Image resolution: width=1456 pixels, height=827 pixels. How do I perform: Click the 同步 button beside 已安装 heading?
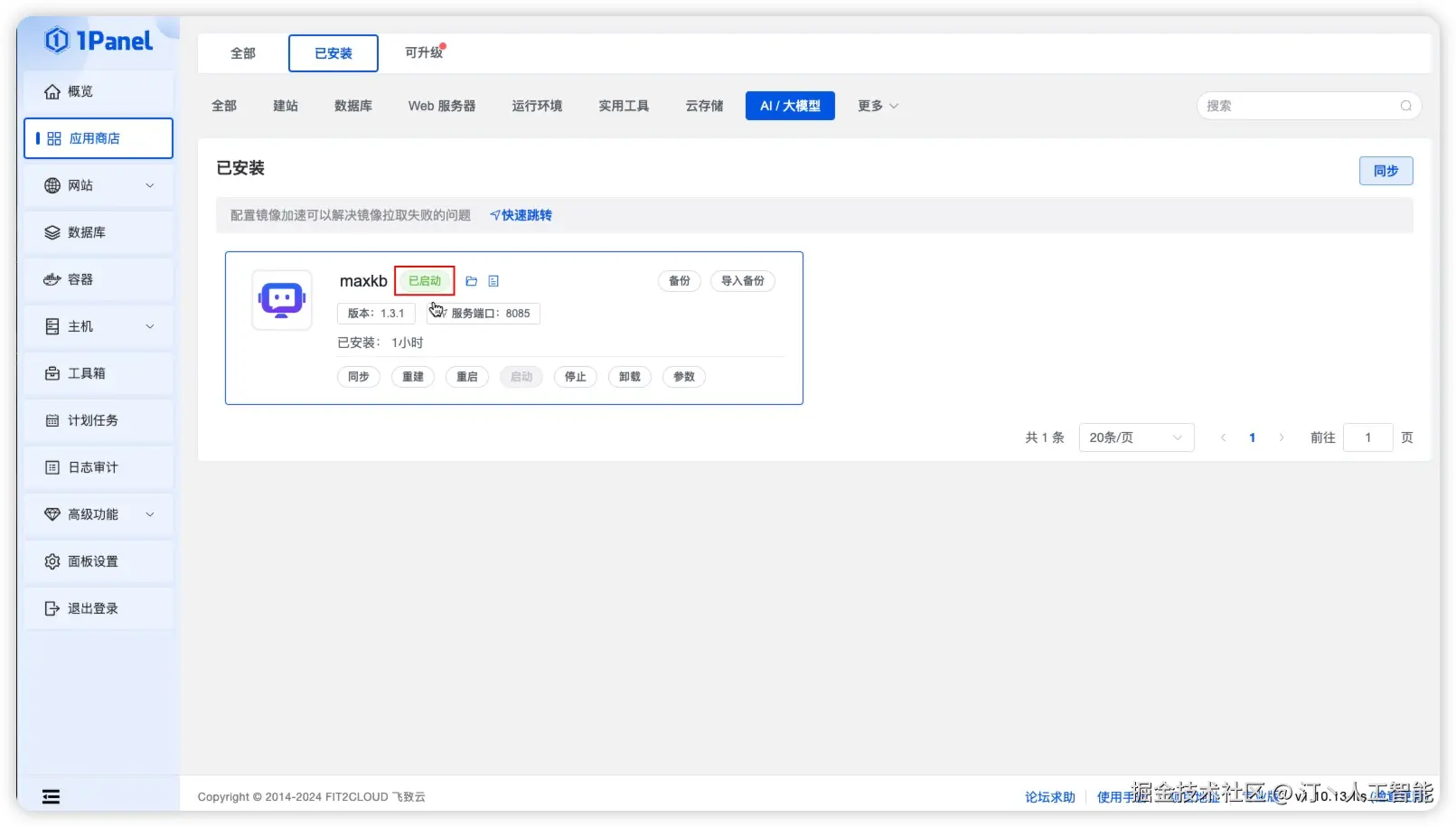pos(1386,171)
